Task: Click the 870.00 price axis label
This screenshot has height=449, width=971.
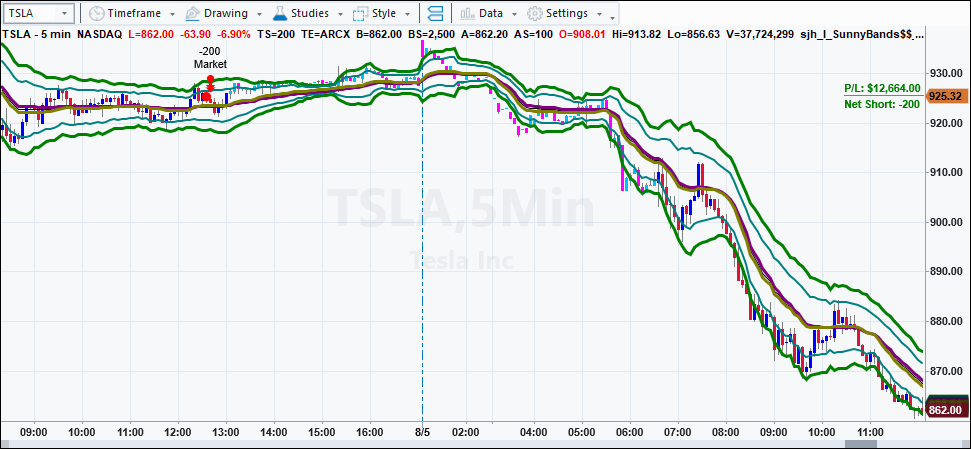Action: pos(946,370)
